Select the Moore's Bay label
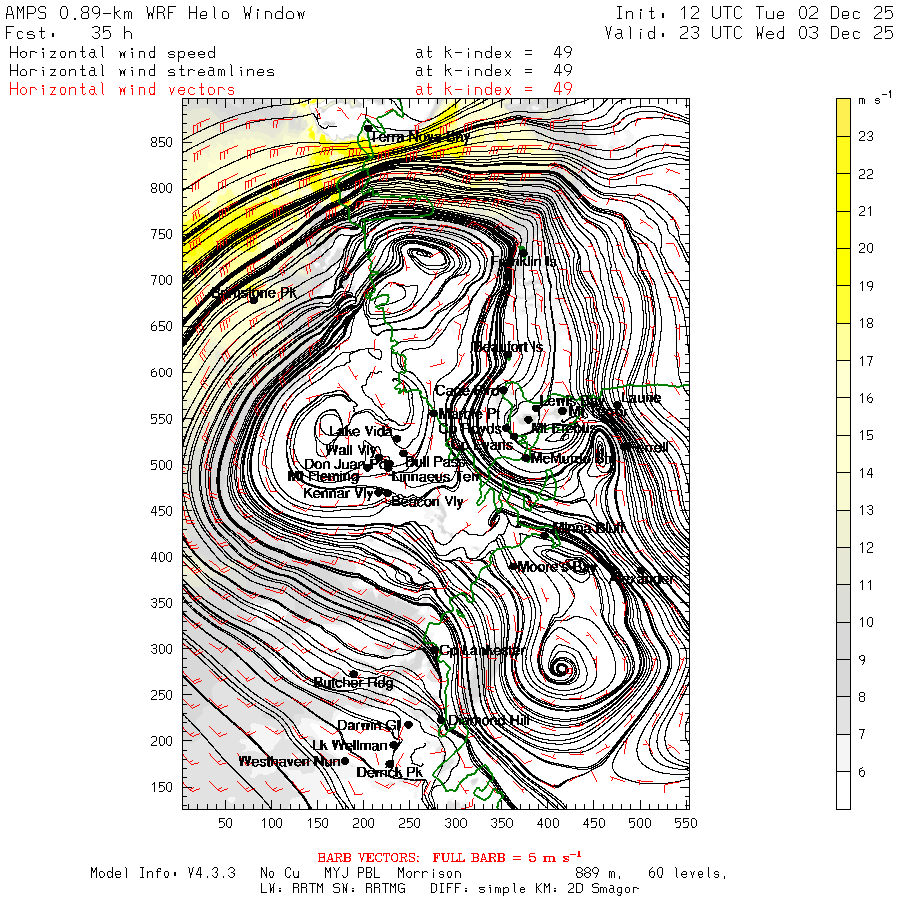 pos(556,567)
